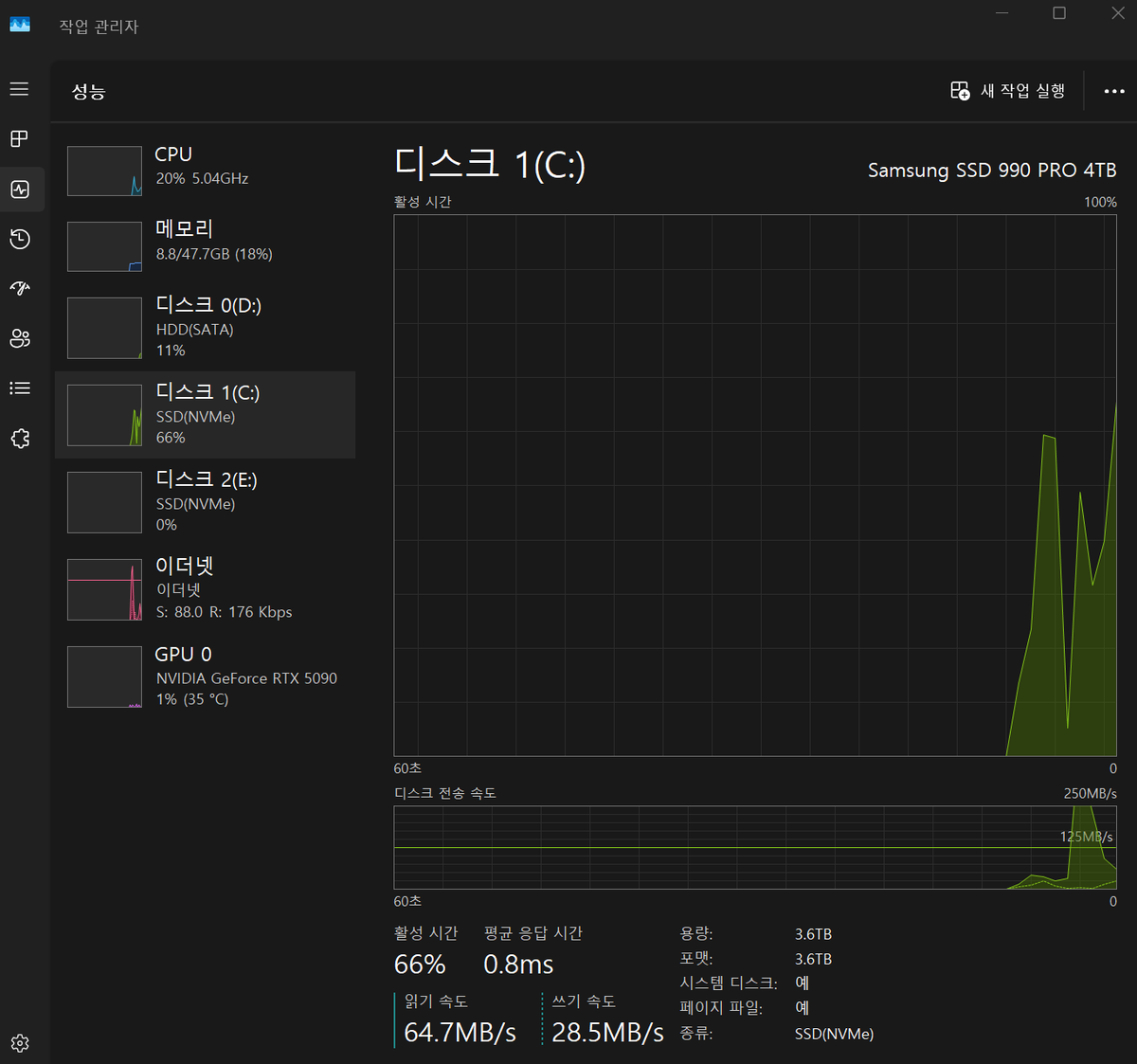Click the 0.8ms average response value
Screen dimensions: 1137x1064
(518, 965)
